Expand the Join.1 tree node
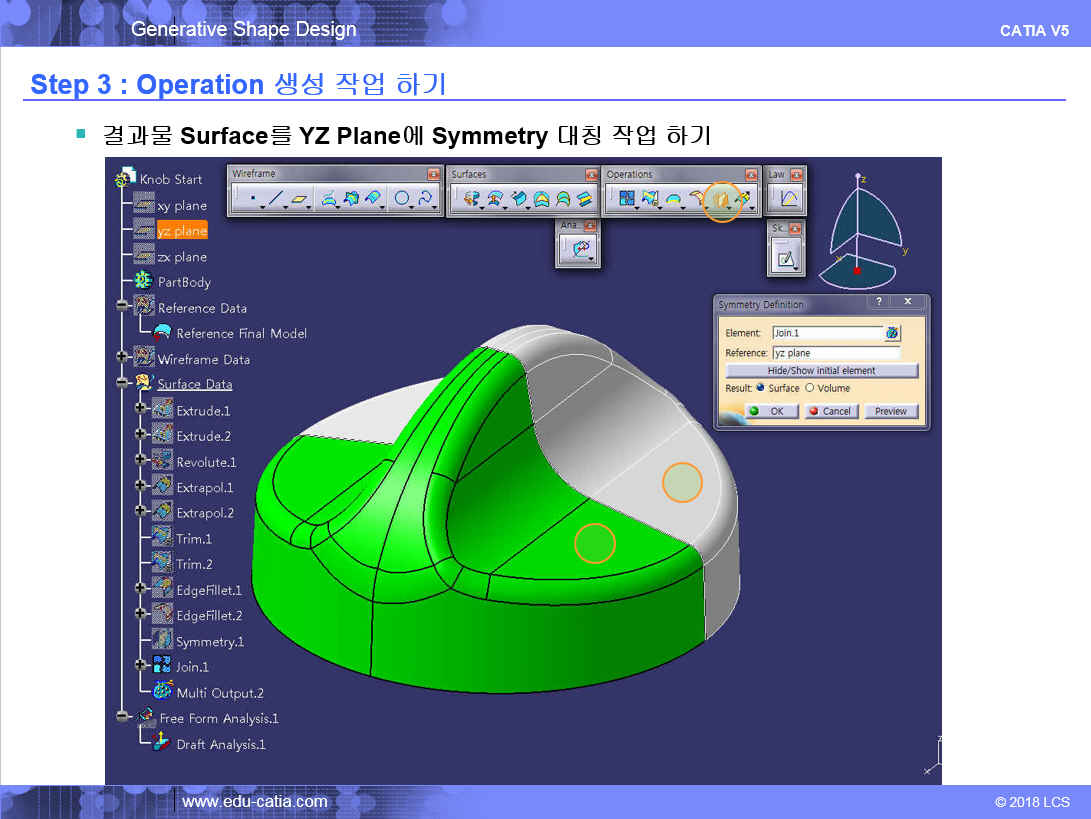The image size is (1091, 819). click(141, 664)
